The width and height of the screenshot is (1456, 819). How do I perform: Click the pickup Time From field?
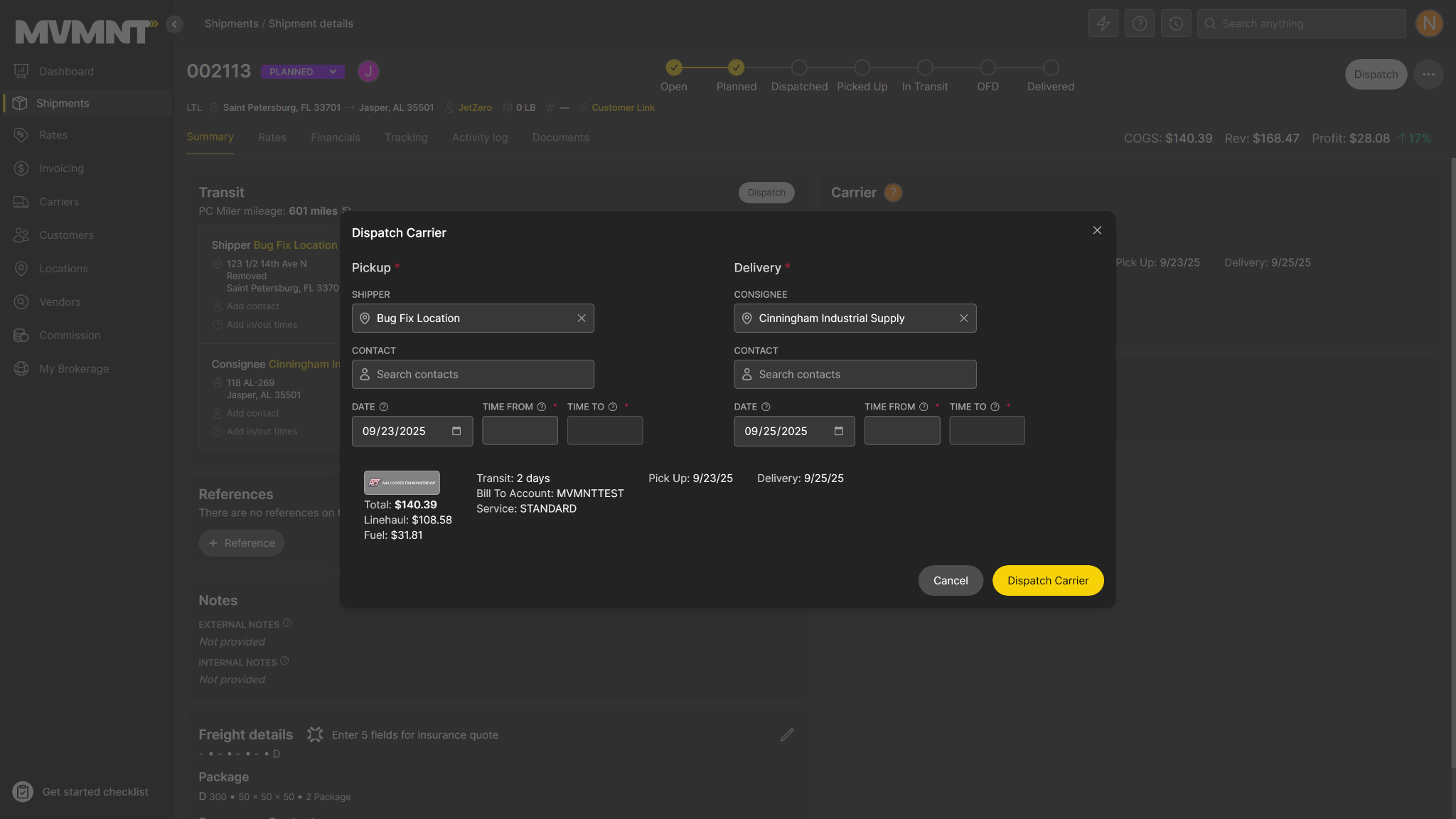520,431
